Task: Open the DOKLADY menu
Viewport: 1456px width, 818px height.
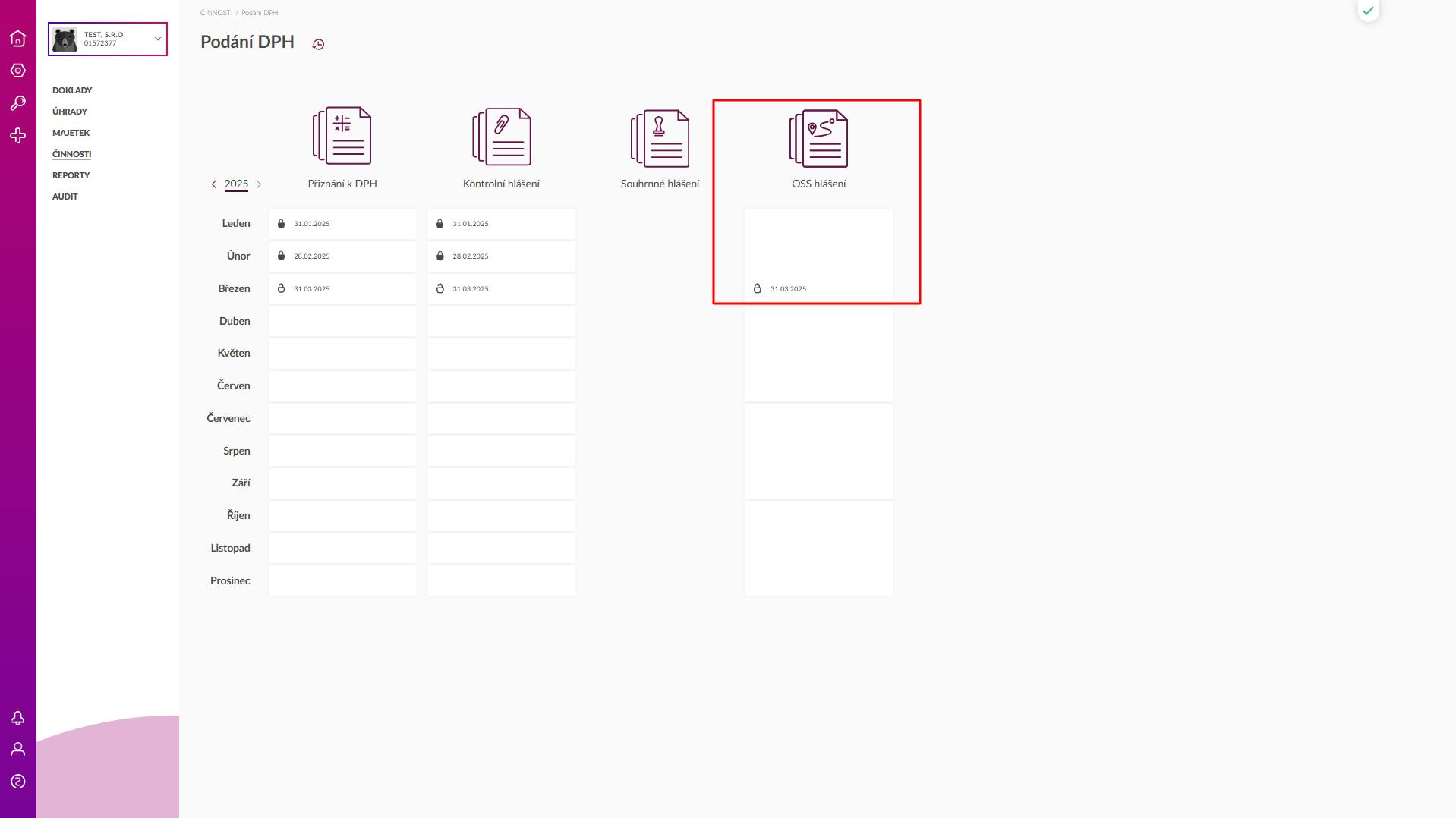Action: (x=72, y=90)
